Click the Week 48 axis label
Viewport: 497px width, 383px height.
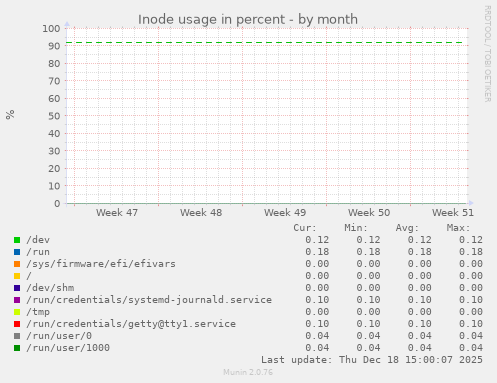[x=201, y=213]
